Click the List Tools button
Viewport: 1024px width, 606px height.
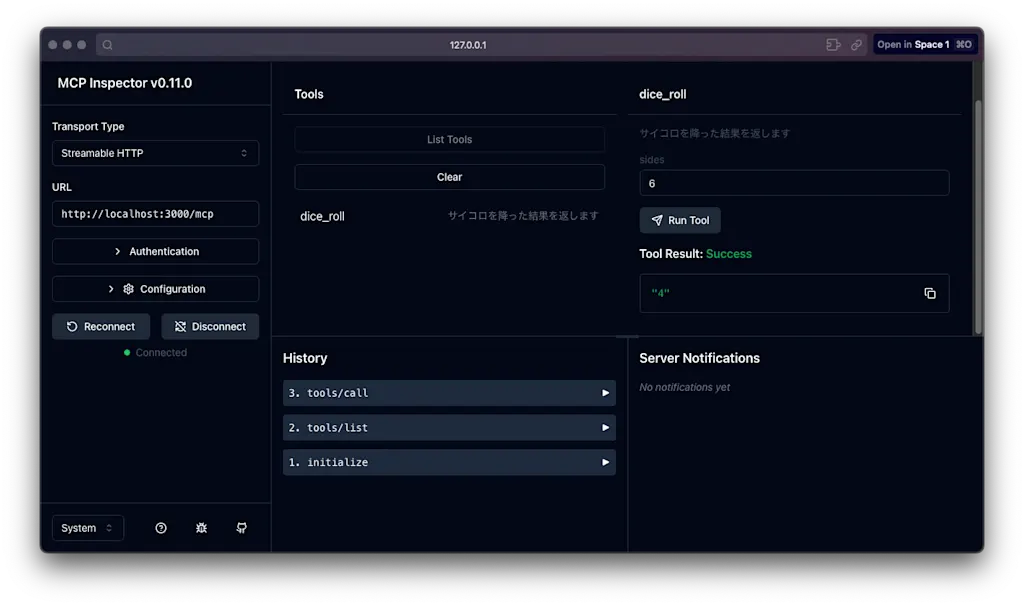(449, 139)
